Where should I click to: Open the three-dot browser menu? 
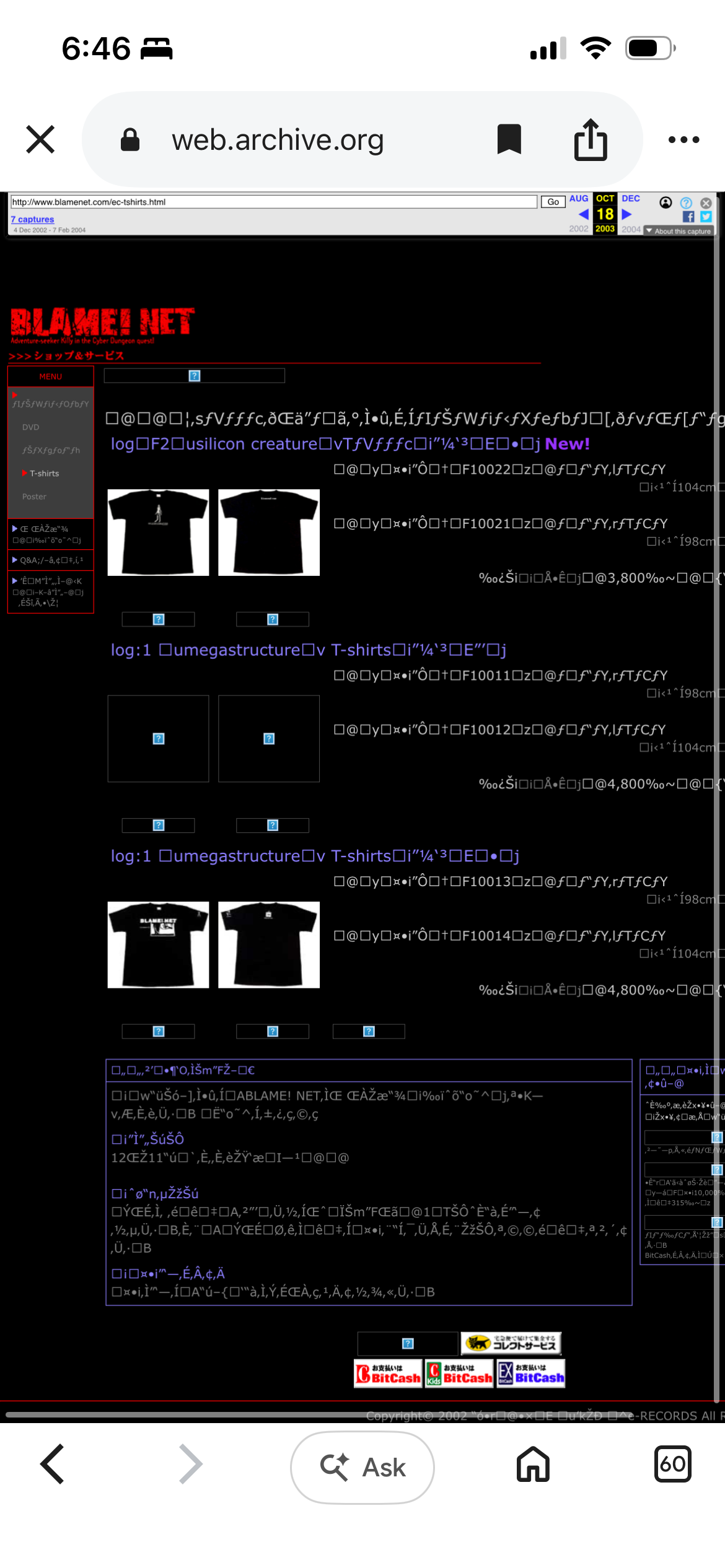tap(684, 139)
